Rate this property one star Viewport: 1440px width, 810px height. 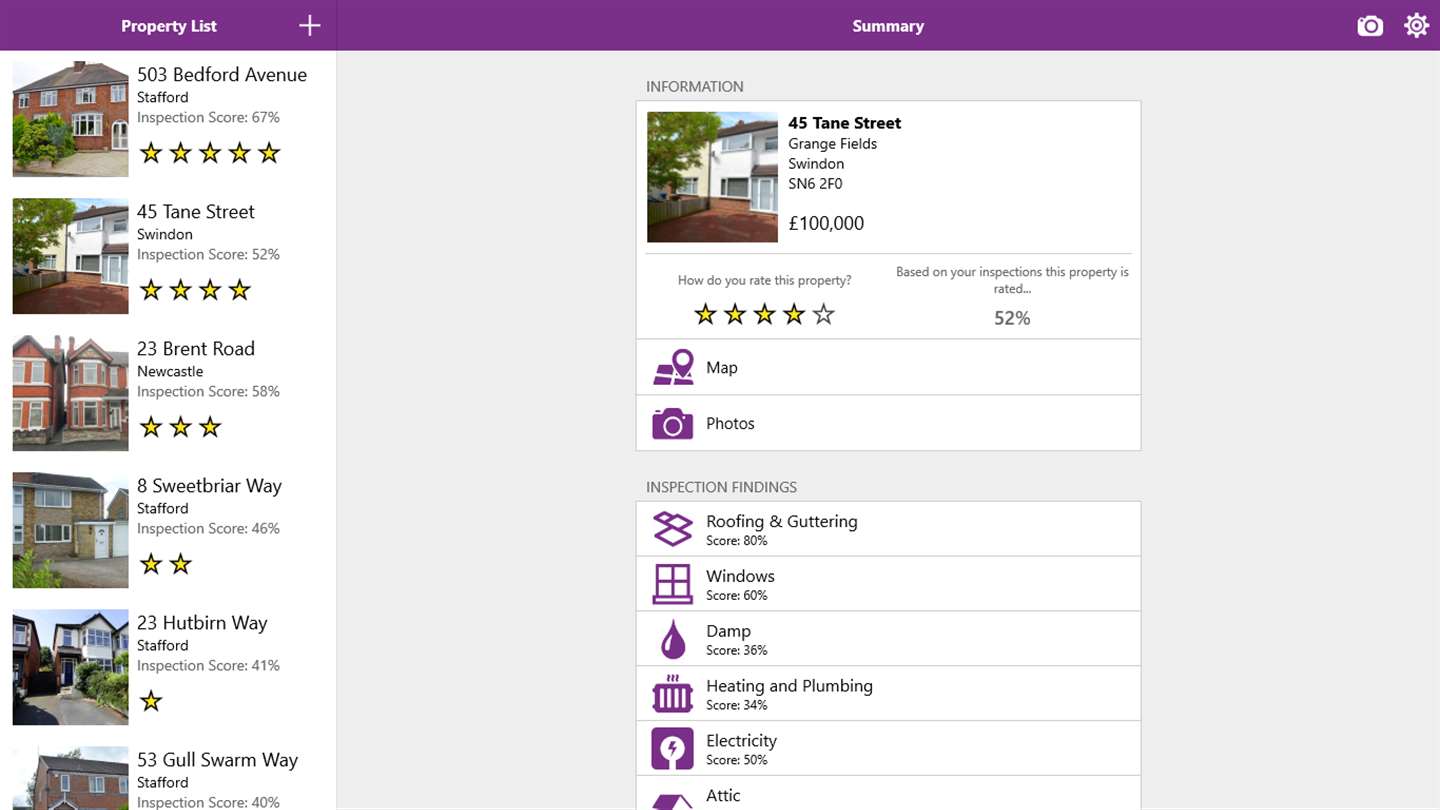tap(706, 315)
